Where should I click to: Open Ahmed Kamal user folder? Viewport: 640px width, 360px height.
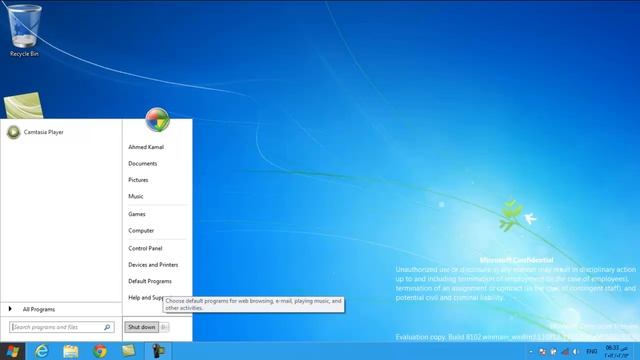146,147
